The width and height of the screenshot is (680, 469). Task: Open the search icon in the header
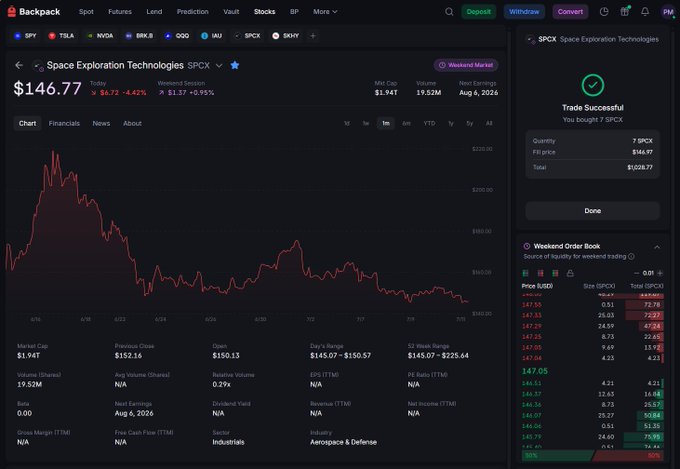point(449,12)
